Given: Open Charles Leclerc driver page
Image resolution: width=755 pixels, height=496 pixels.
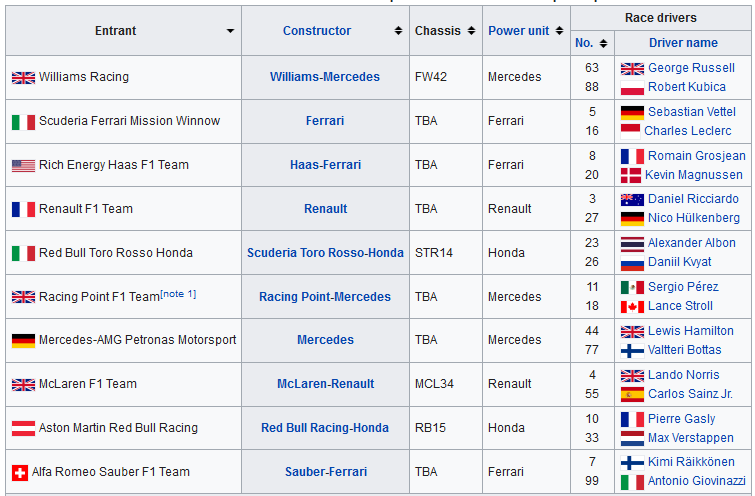Looking at the screenshot, I should (x=688, y=131).
